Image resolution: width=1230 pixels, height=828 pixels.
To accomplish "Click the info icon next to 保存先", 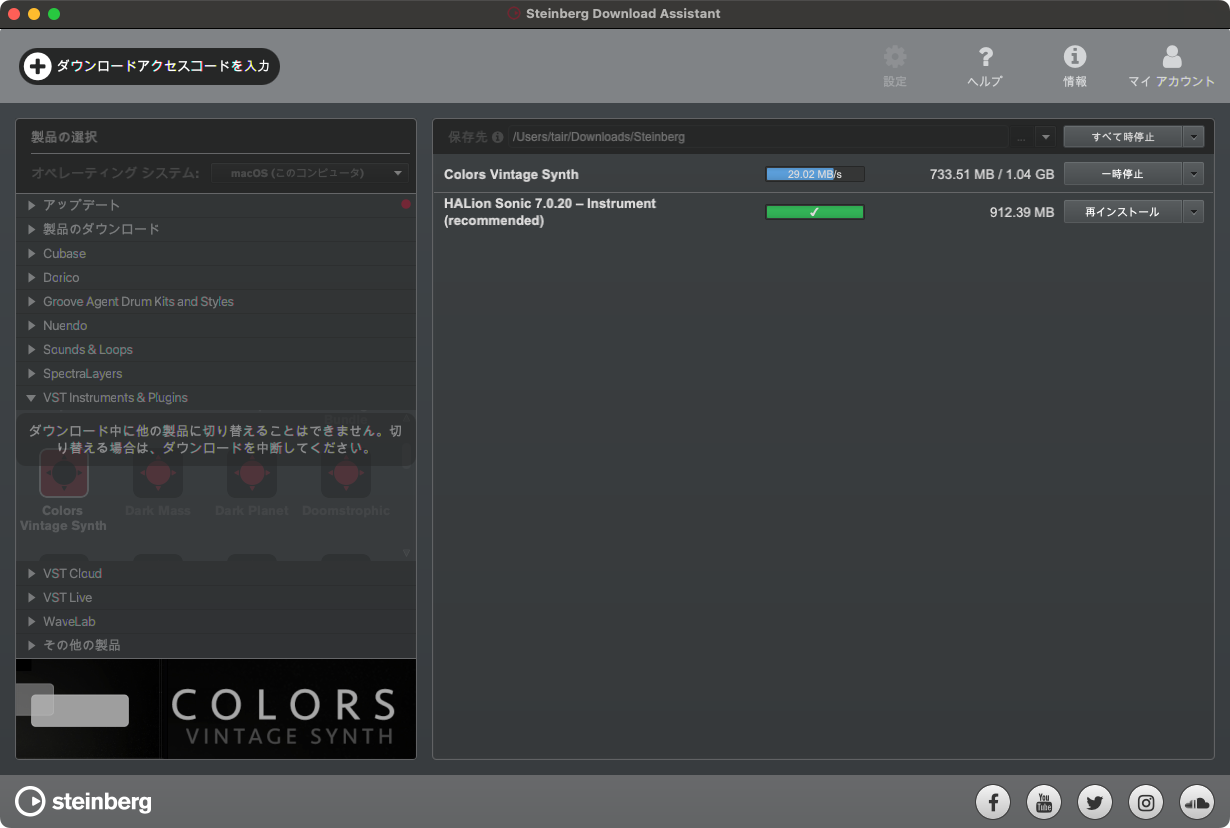I will (x=497, y=137).
